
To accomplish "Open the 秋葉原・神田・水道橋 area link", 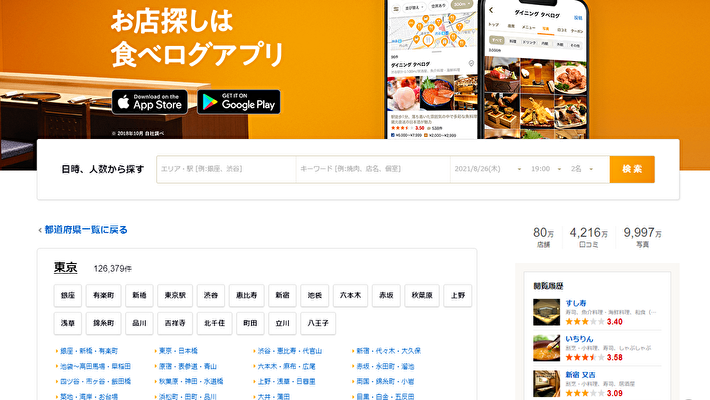I will pyautogui.click(x=191, y=382).
